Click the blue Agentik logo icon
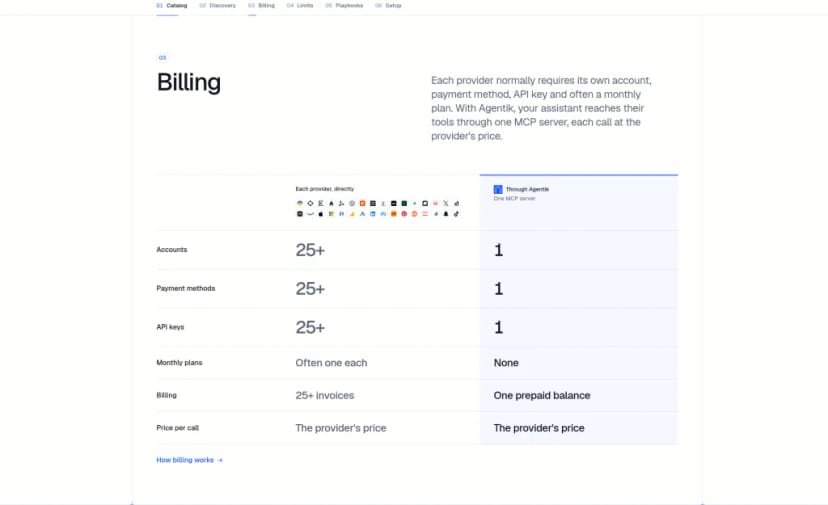The width and height of the screenshot is (828, 505). click(498, 189)
